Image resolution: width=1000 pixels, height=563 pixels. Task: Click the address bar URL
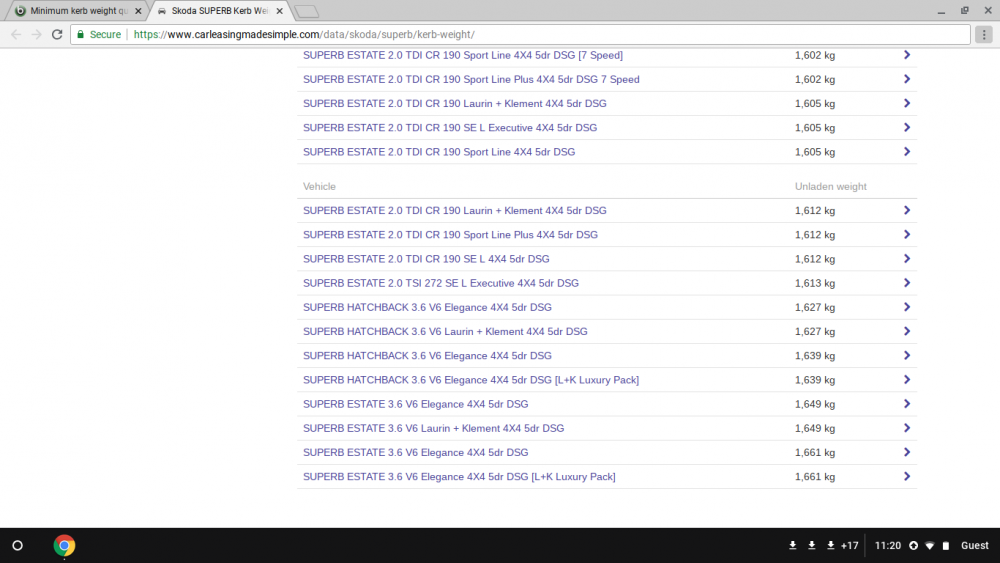(x=304, y=34)
